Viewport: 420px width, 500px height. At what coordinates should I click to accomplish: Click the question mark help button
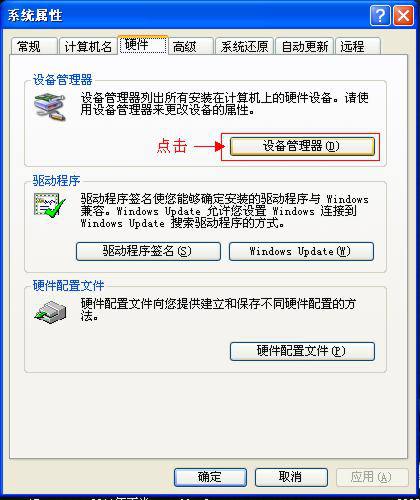tap(380, 15)
